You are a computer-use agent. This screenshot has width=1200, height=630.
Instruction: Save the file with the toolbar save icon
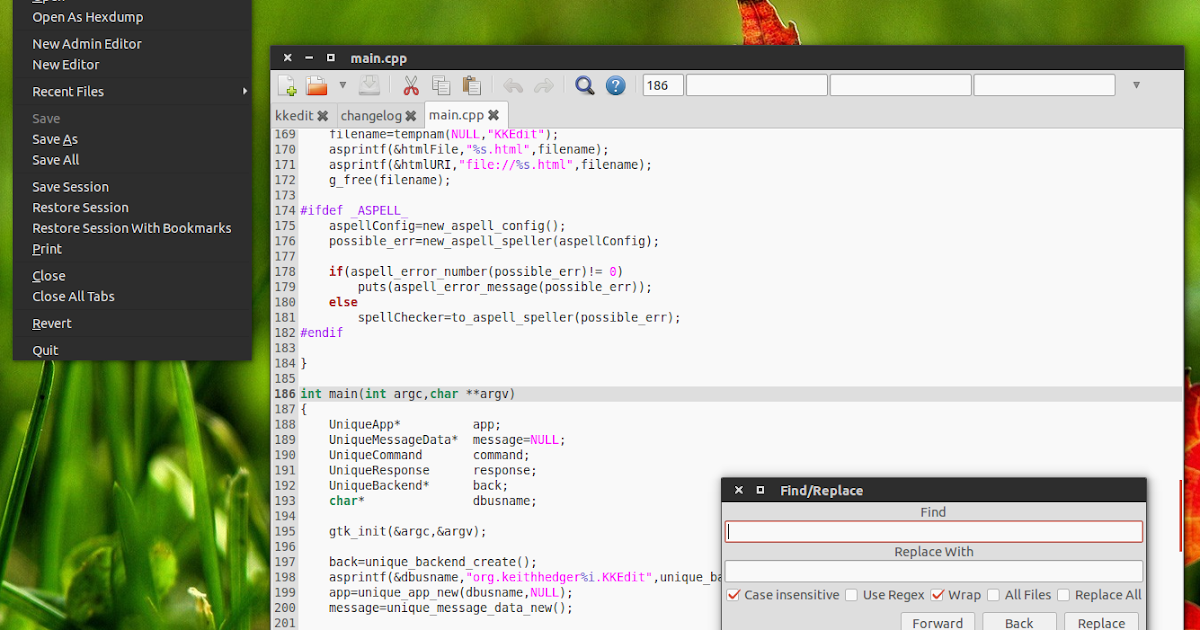(x=368, y=85)
